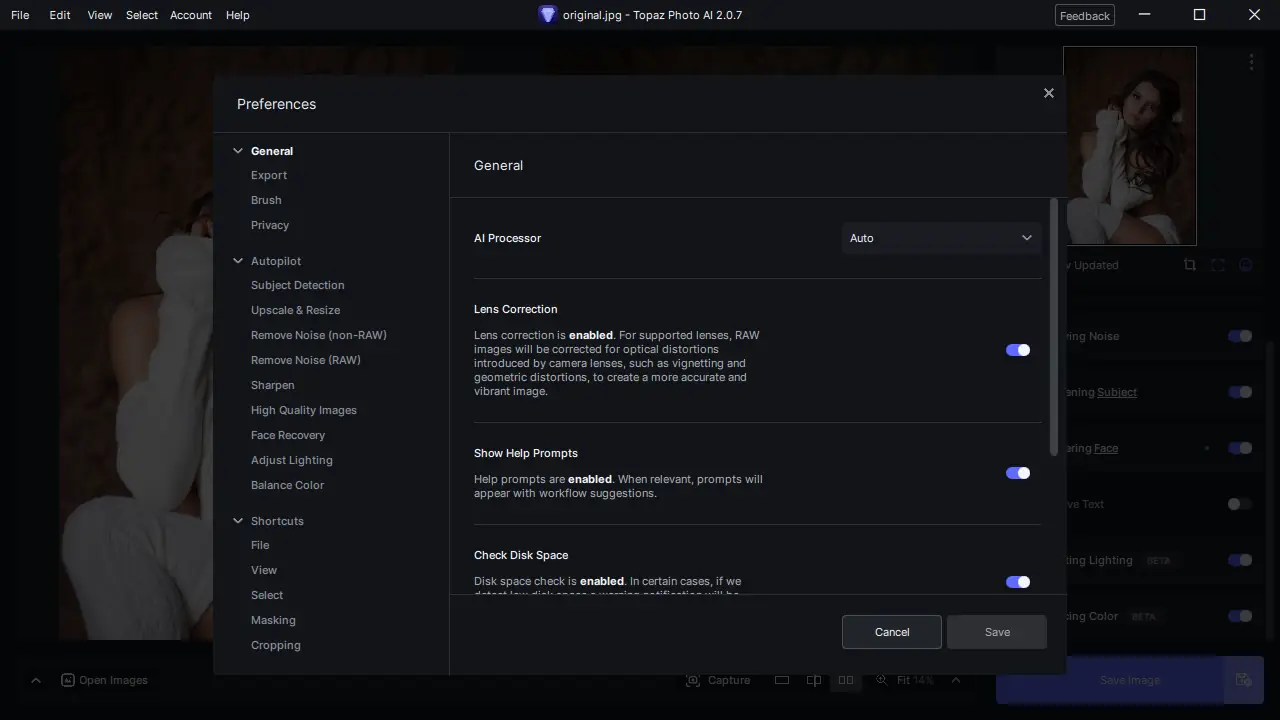The width and height of the screenshot is (1280, 720).
Task: Open the three-dot menu above the thumbnail
Action: (1251, 62)
